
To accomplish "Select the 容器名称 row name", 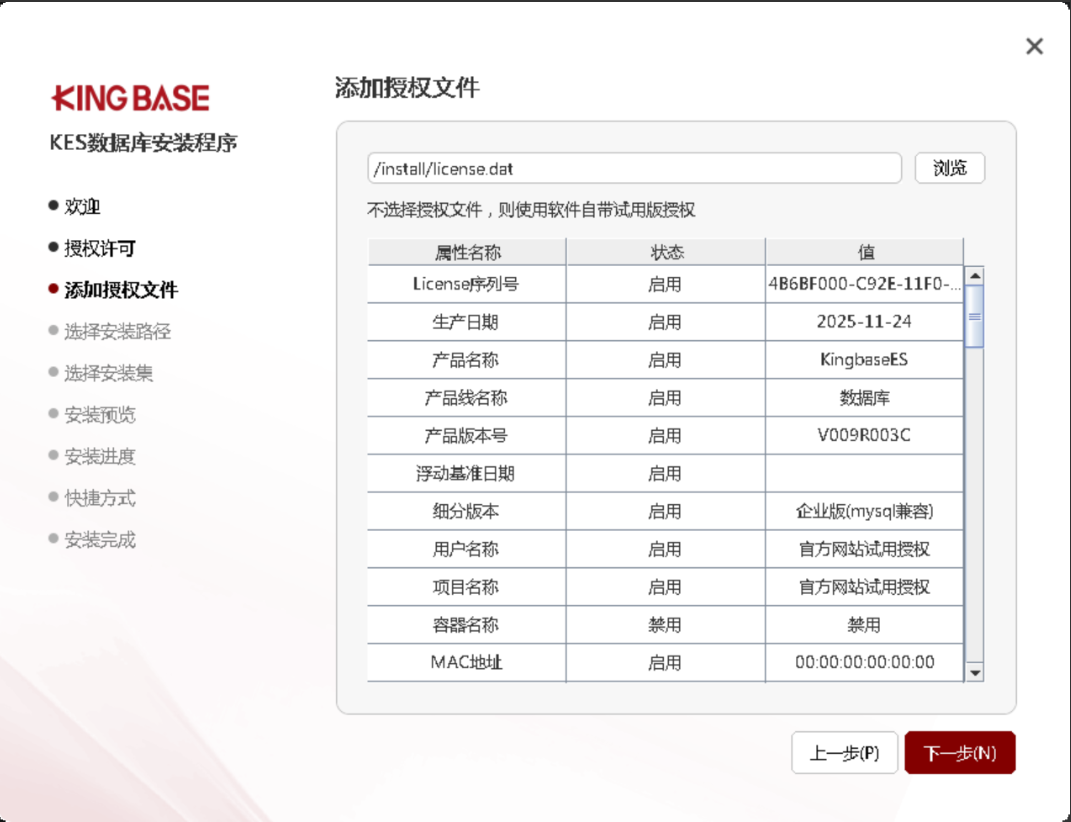I will [x=466, y=625].
